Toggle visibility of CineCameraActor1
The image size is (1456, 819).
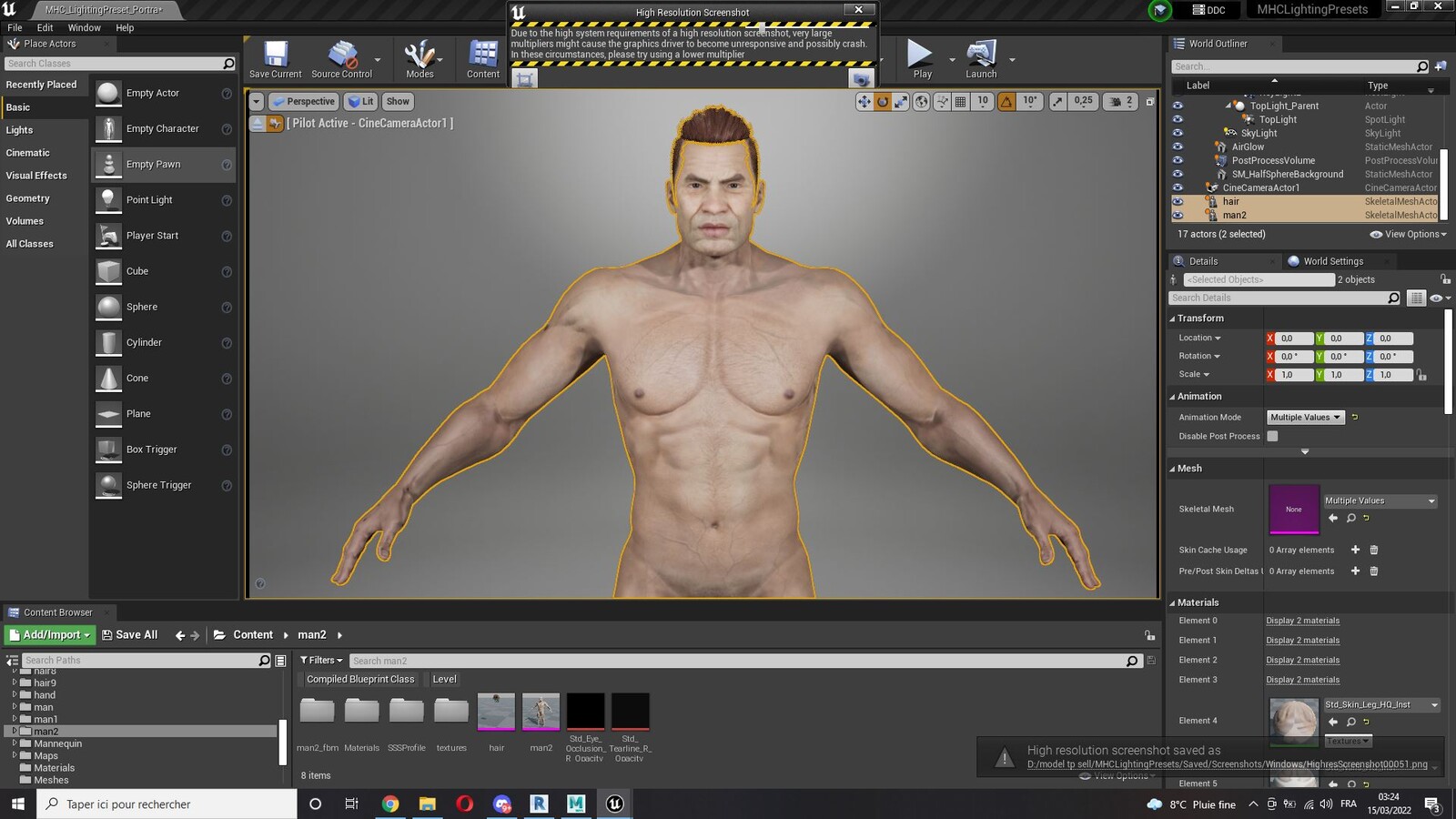[1178, 187]
